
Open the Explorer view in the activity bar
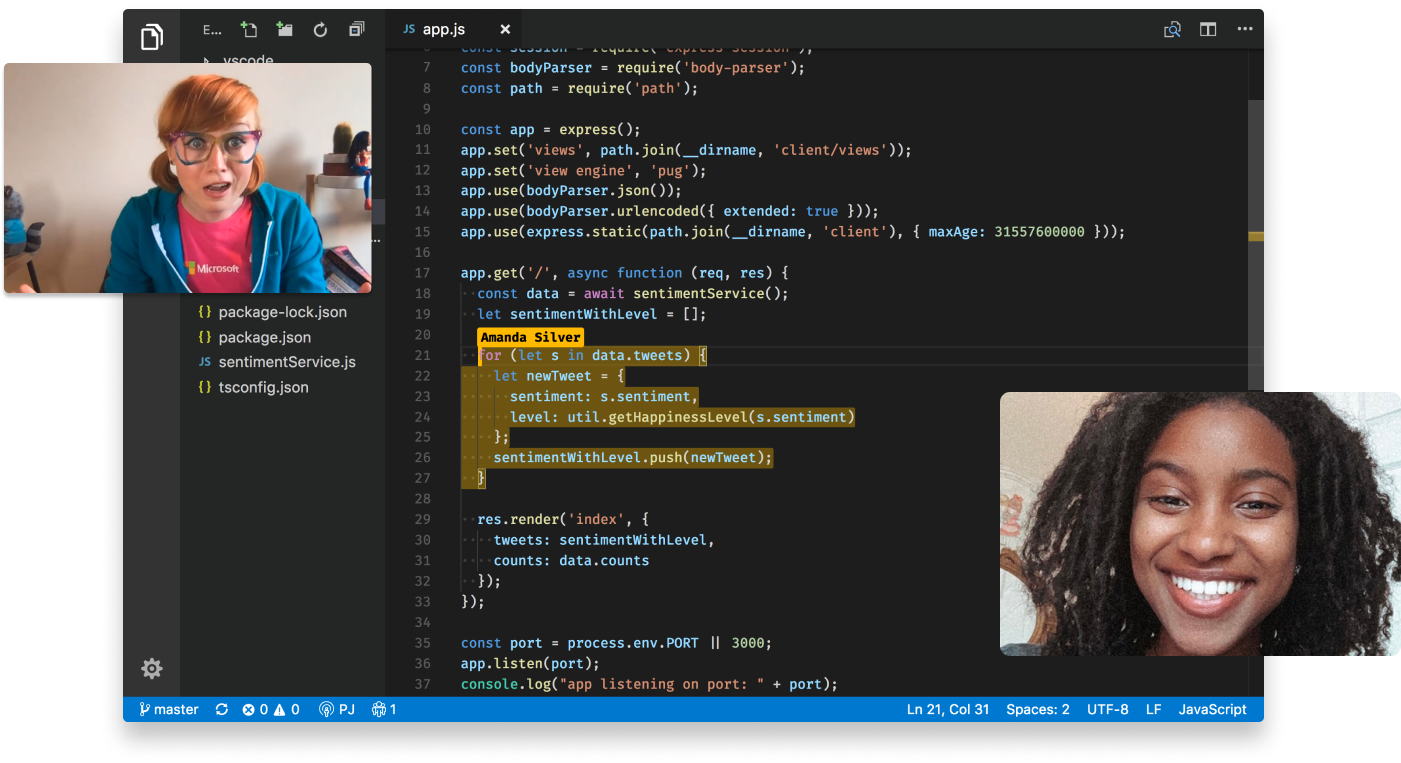[x=151, y=37]
